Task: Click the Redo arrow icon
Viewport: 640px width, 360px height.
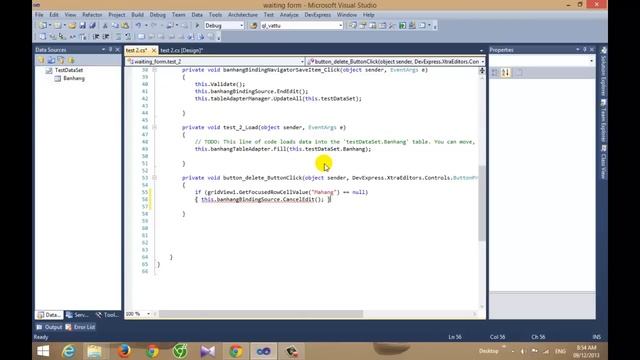Action: pyautogui.click(x=154, y=26)
